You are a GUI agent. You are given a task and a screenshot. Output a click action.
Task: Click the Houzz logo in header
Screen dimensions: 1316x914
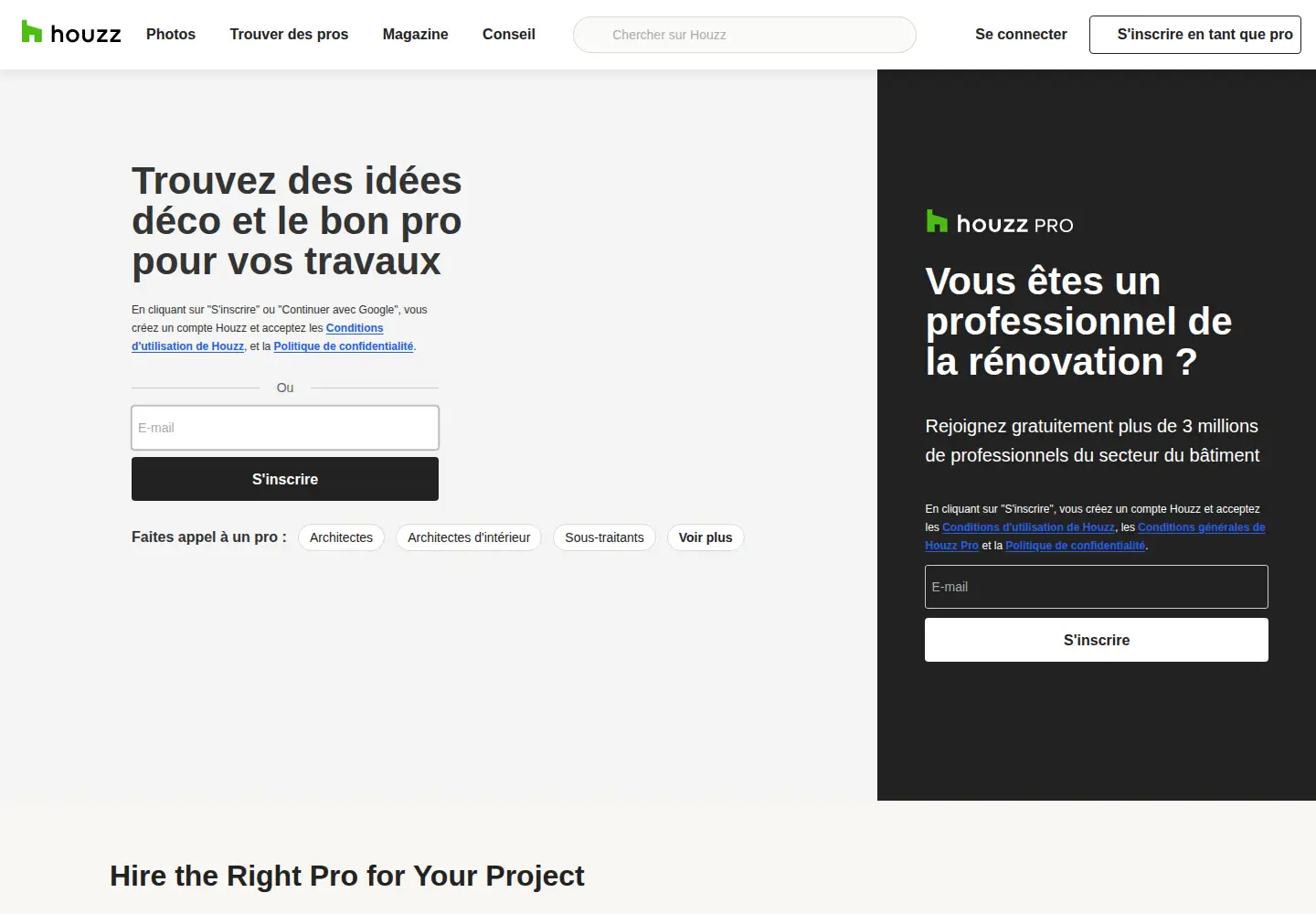tap(71, 33)
